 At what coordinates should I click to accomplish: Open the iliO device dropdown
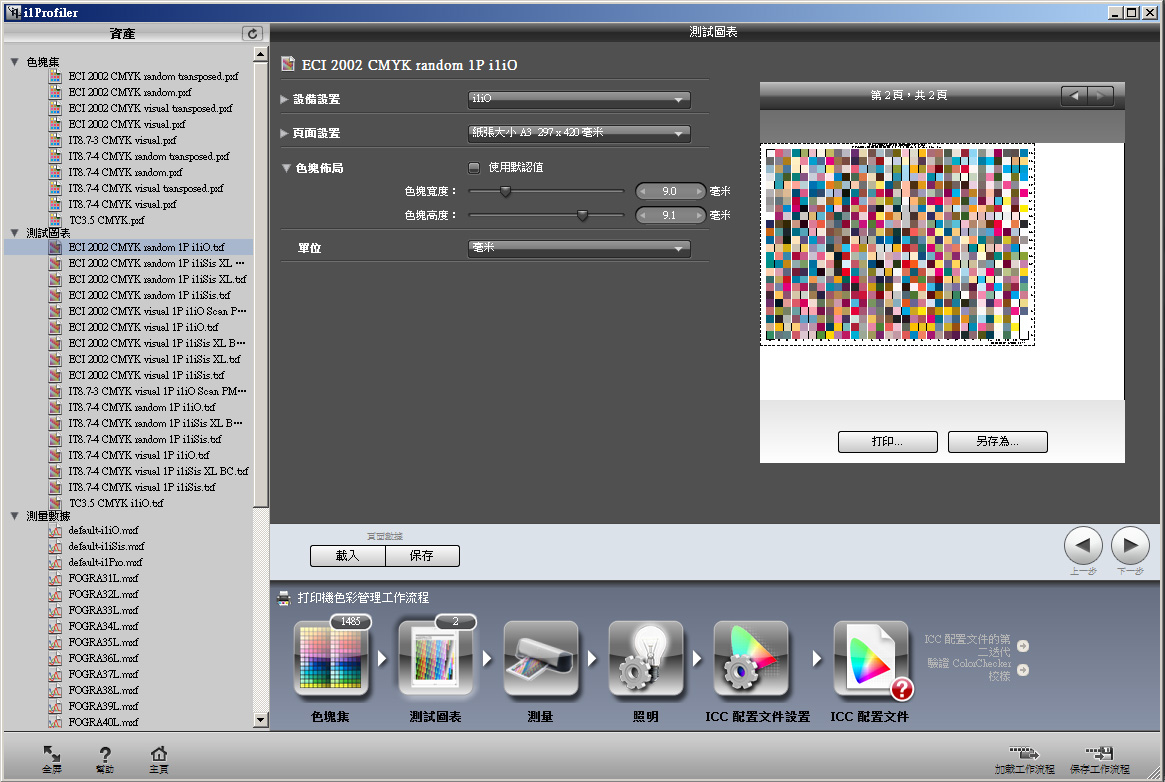(579, 99)
